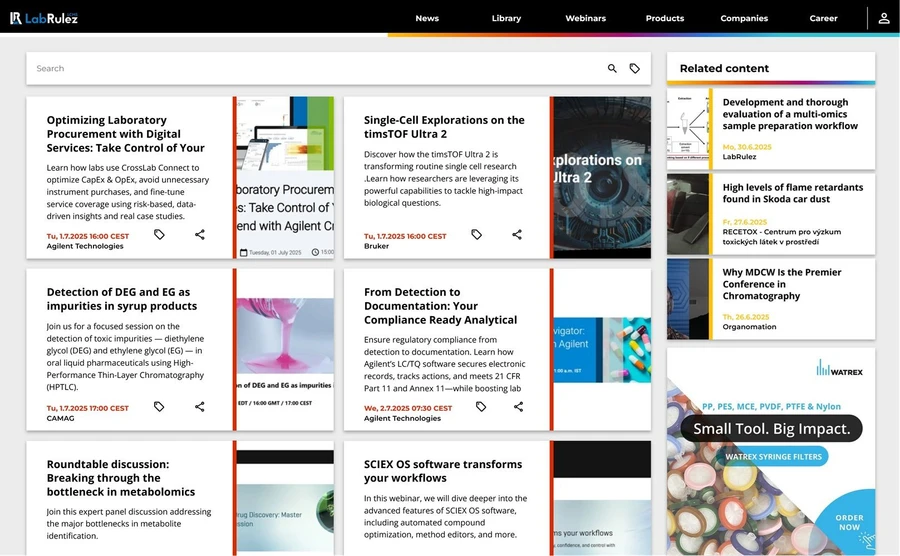Screen dimensions: 900x556
Task: Click date Mo, 30.6.2025
Action: [747, 147]
